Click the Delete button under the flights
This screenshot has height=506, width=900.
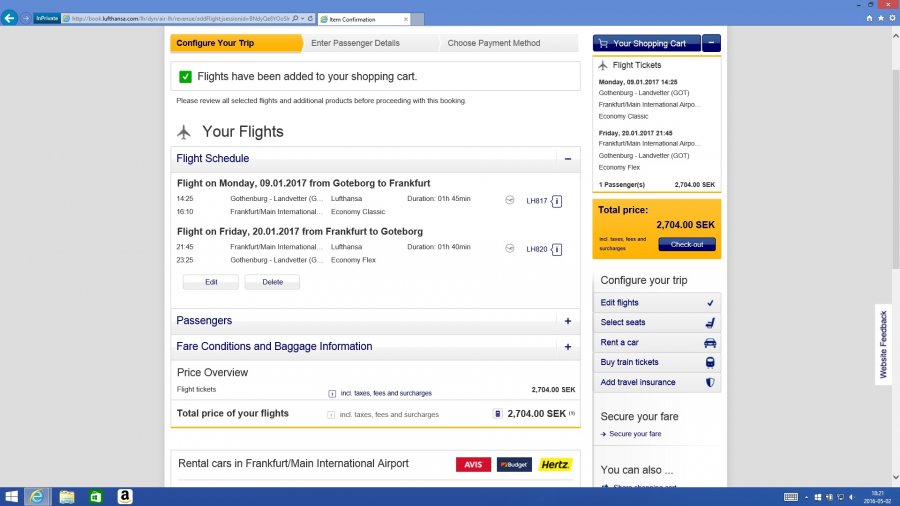(x=272, y=282)
